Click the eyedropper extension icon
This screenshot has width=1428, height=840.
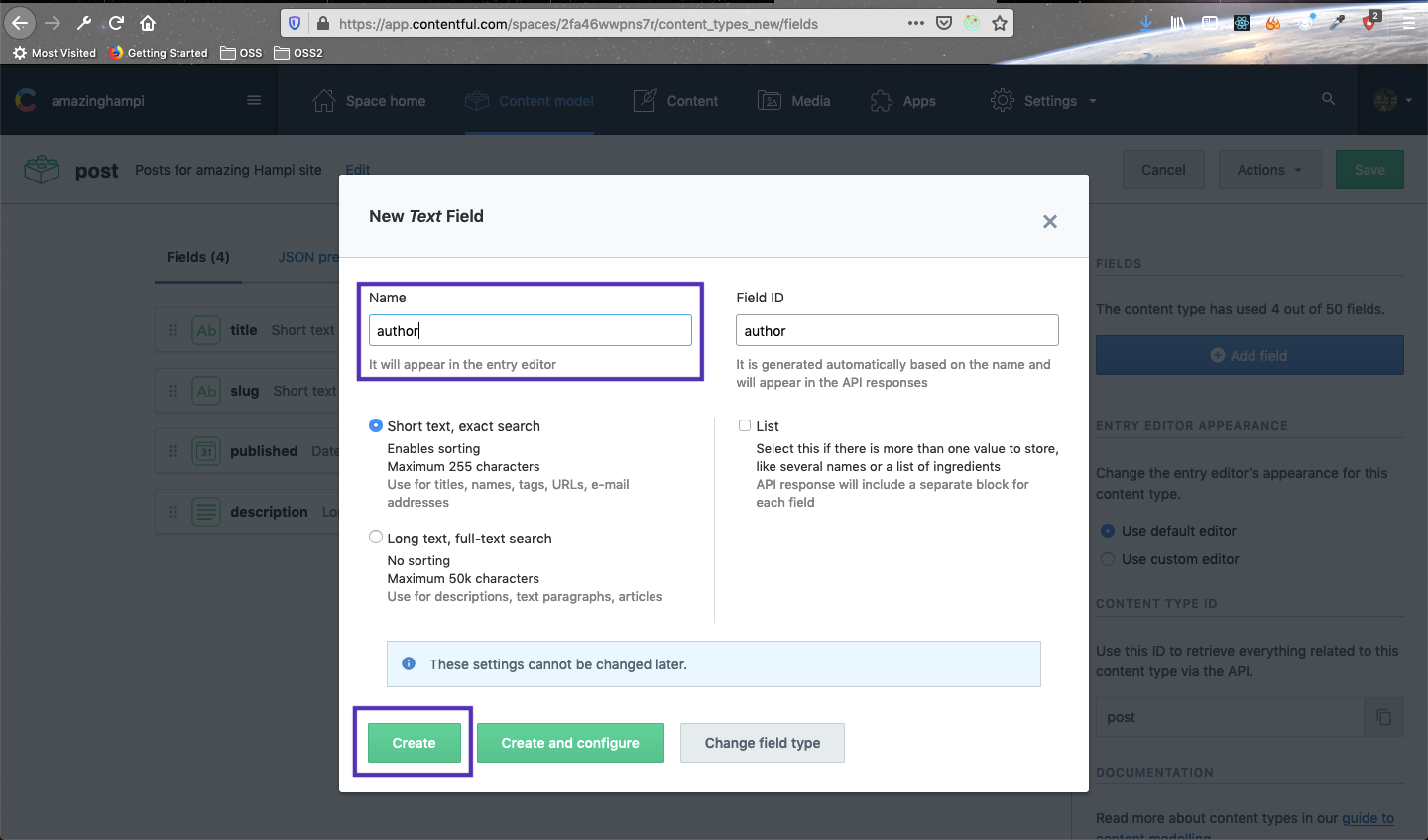[1338, 23]
